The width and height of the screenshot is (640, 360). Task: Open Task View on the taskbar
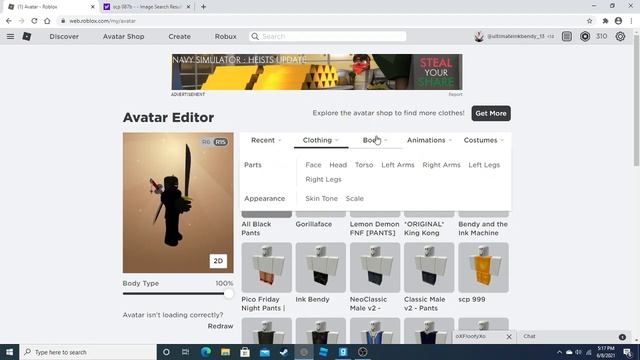(185, 352)
